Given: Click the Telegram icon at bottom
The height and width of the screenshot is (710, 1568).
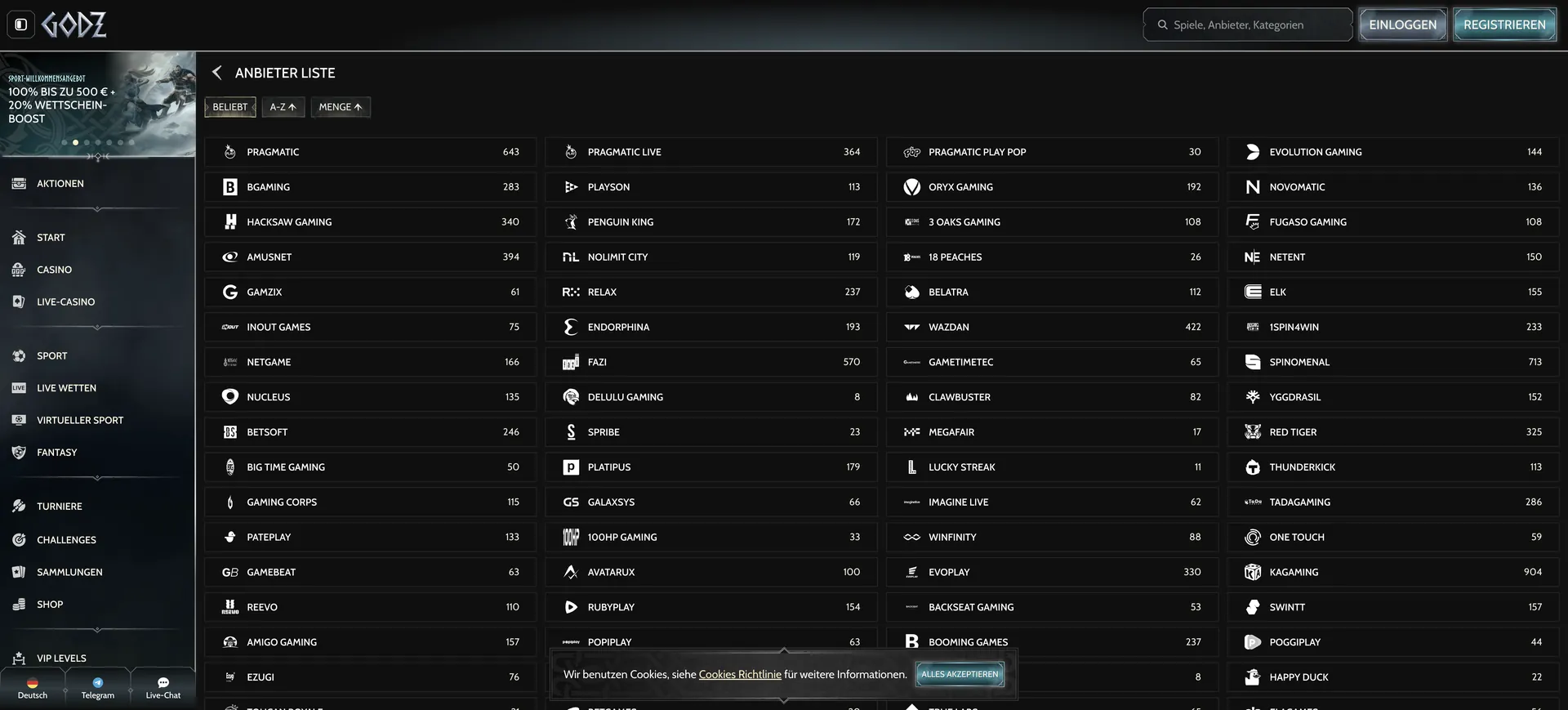Looking at the screenshot, I should point(98,682).
